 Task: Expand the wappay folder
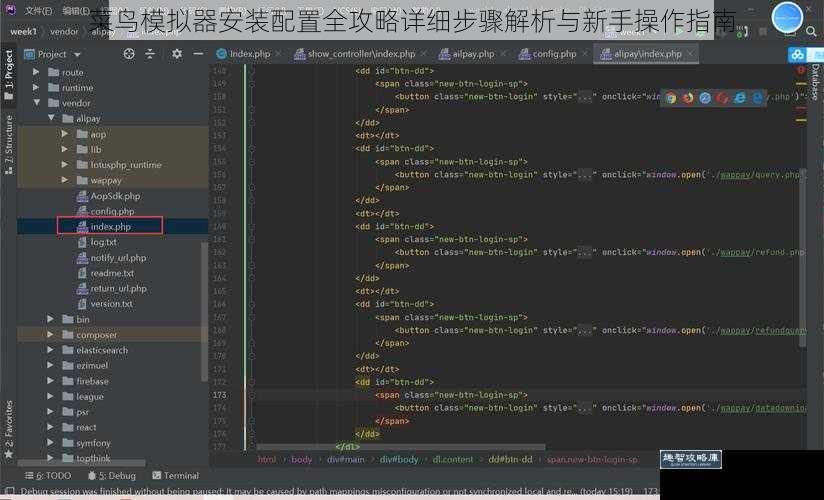65,180
